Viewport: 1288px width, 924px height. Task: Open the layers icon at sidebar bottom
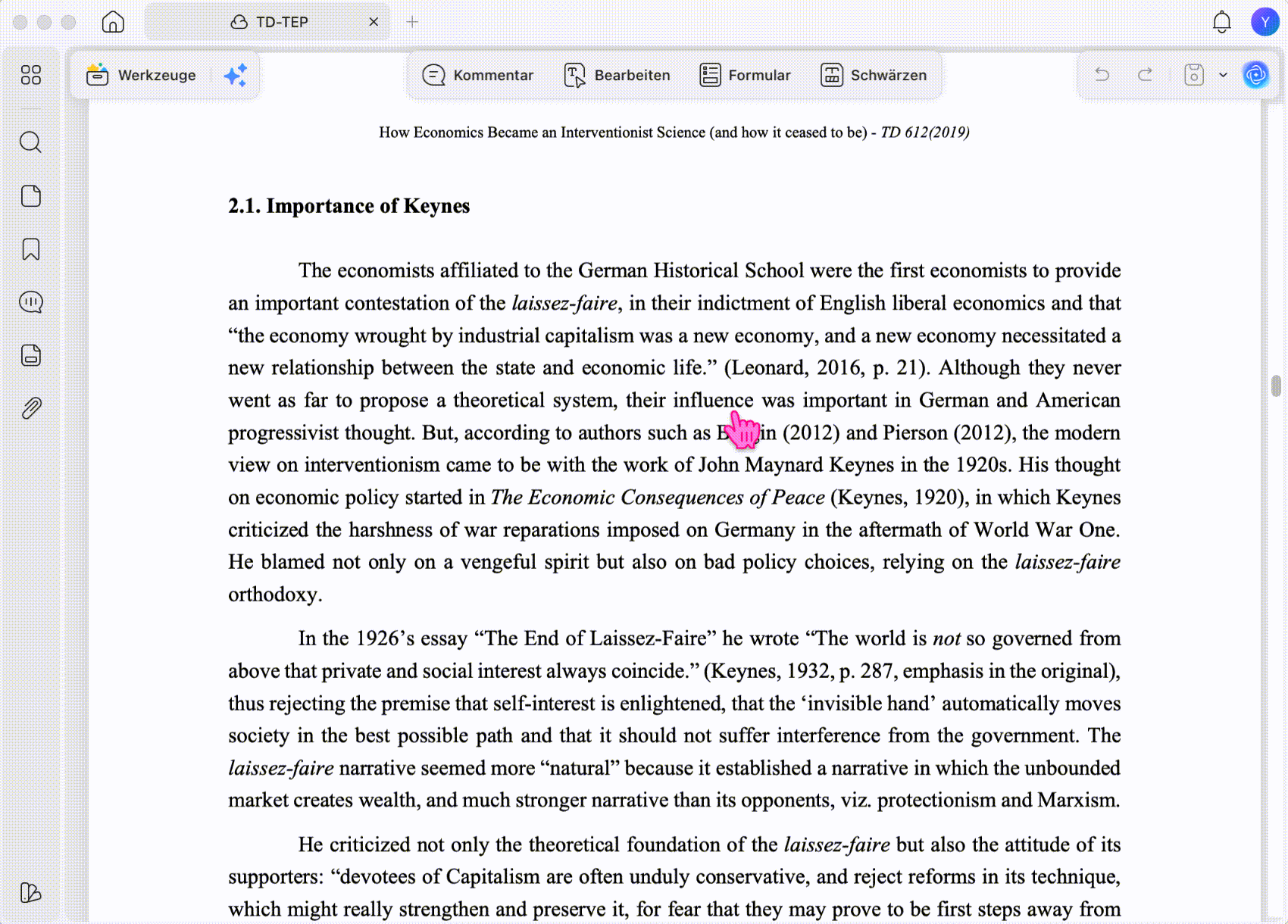(x=31, y=892)
